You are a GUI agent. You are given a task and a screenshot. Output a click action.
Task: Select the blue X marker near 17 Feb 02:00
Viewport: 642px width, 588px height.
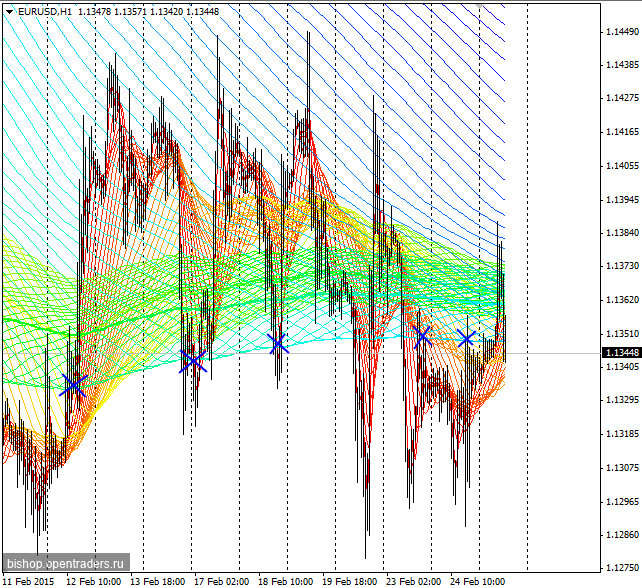click(193, 361)
